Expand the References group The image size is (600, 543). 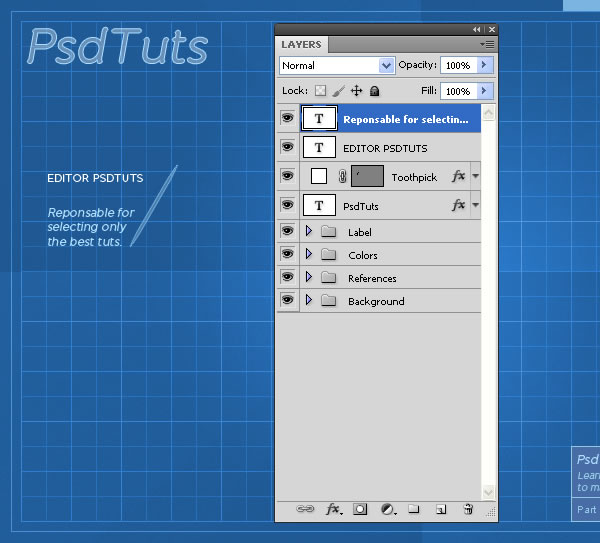[309, 277]
